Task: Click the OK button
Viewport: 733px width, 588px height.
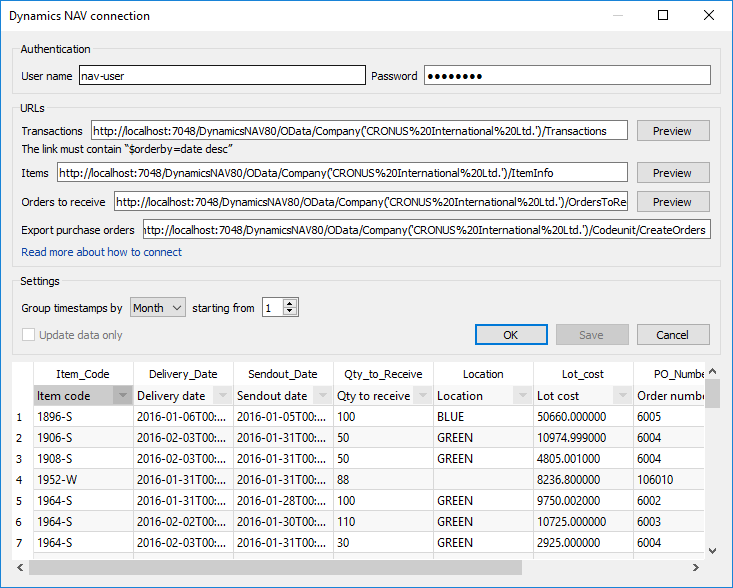Action: tap(511, 335)
